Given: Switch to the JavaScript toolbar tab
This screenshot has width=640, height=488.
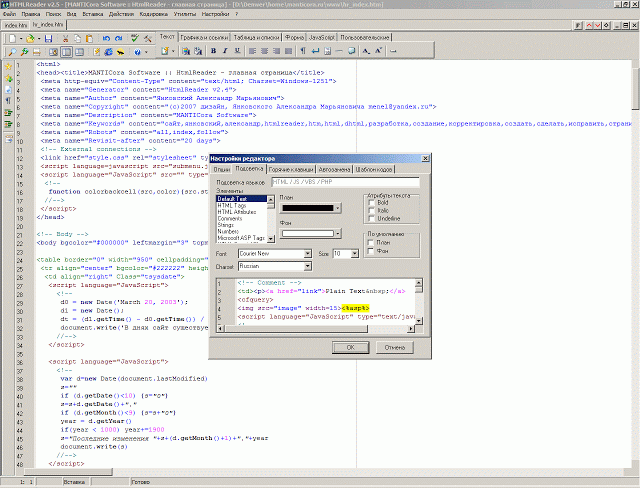Looking at the screenshot, I should tap(322, 38).
